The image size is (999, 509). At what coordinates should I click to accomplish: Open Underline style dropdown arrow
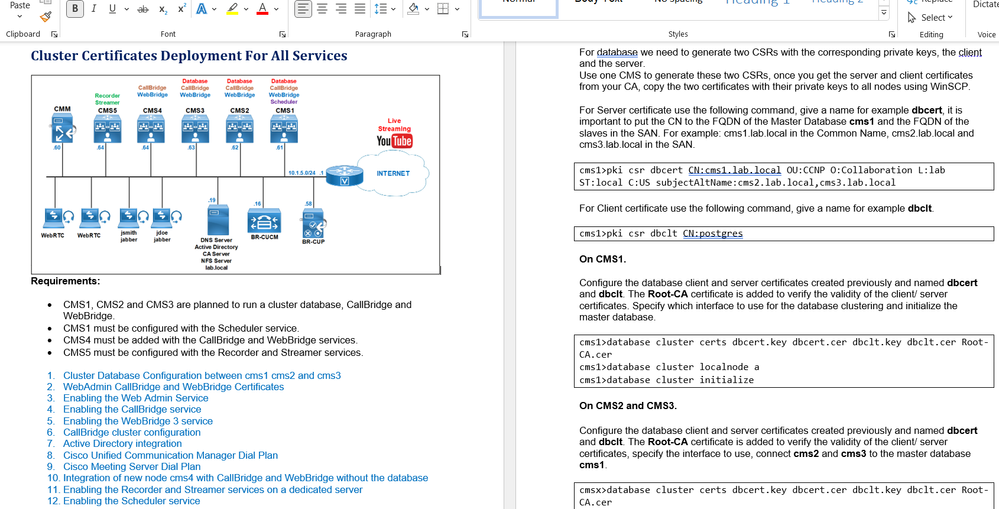coord(126,9)
